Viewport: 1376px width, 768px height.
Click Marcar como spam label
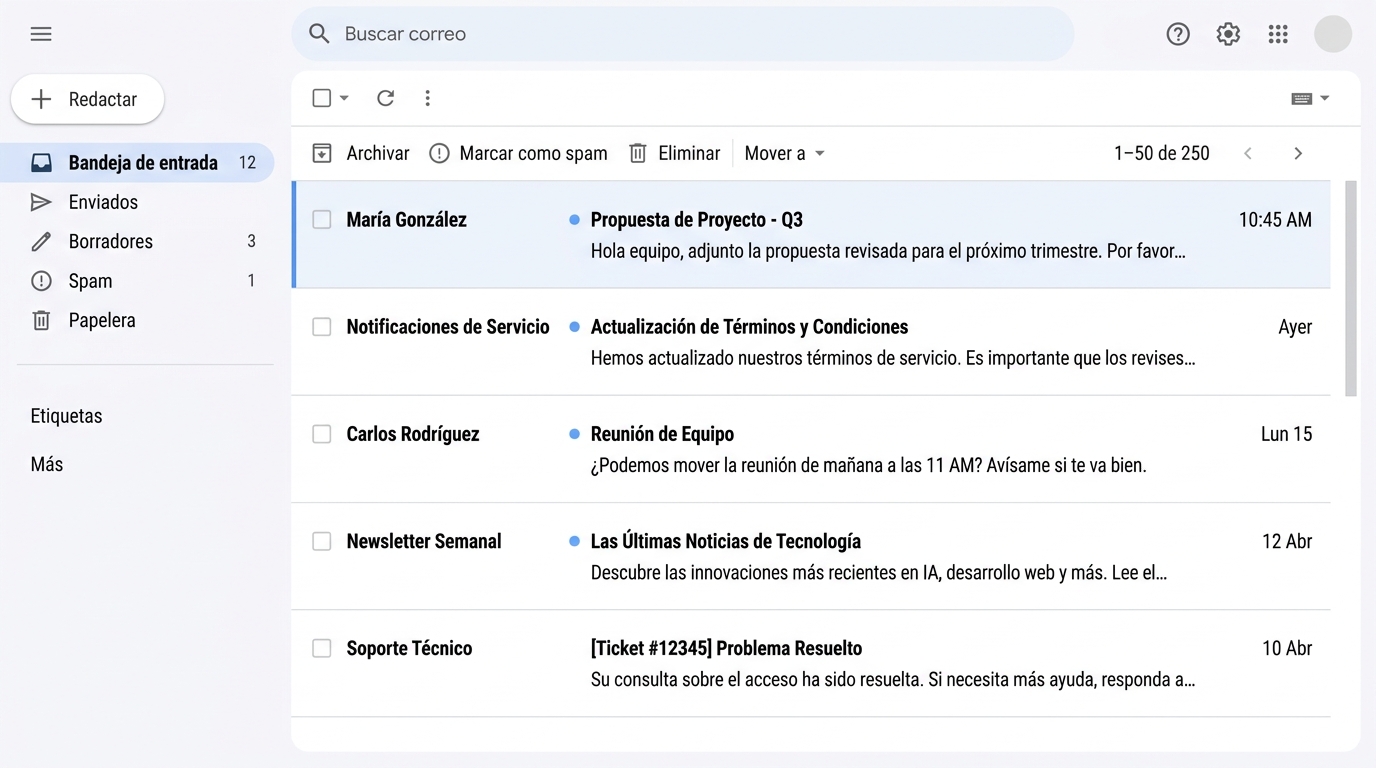(533, 153)
